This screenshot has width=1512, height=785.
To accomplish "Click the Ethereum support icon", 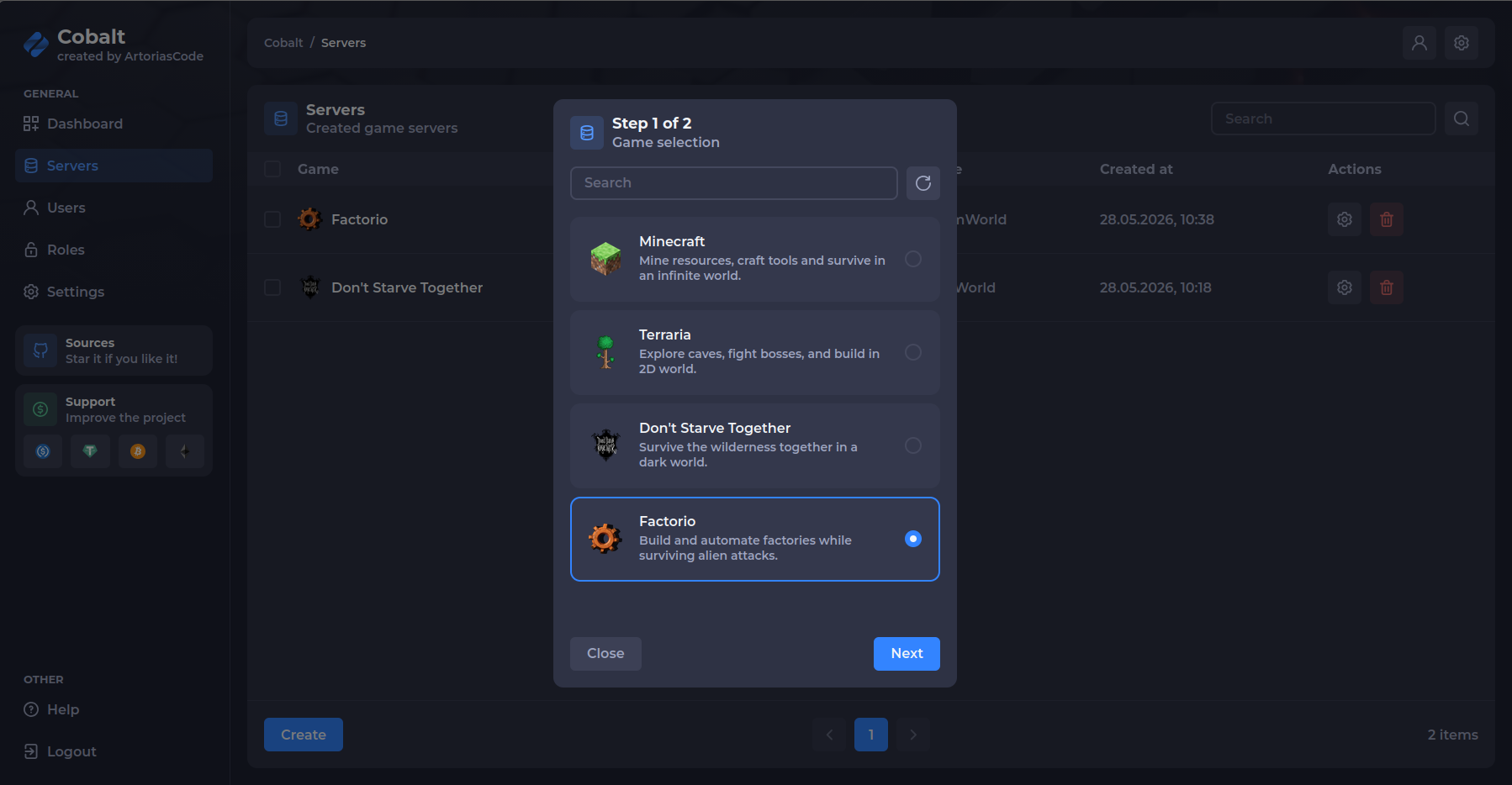I will 185,451.
